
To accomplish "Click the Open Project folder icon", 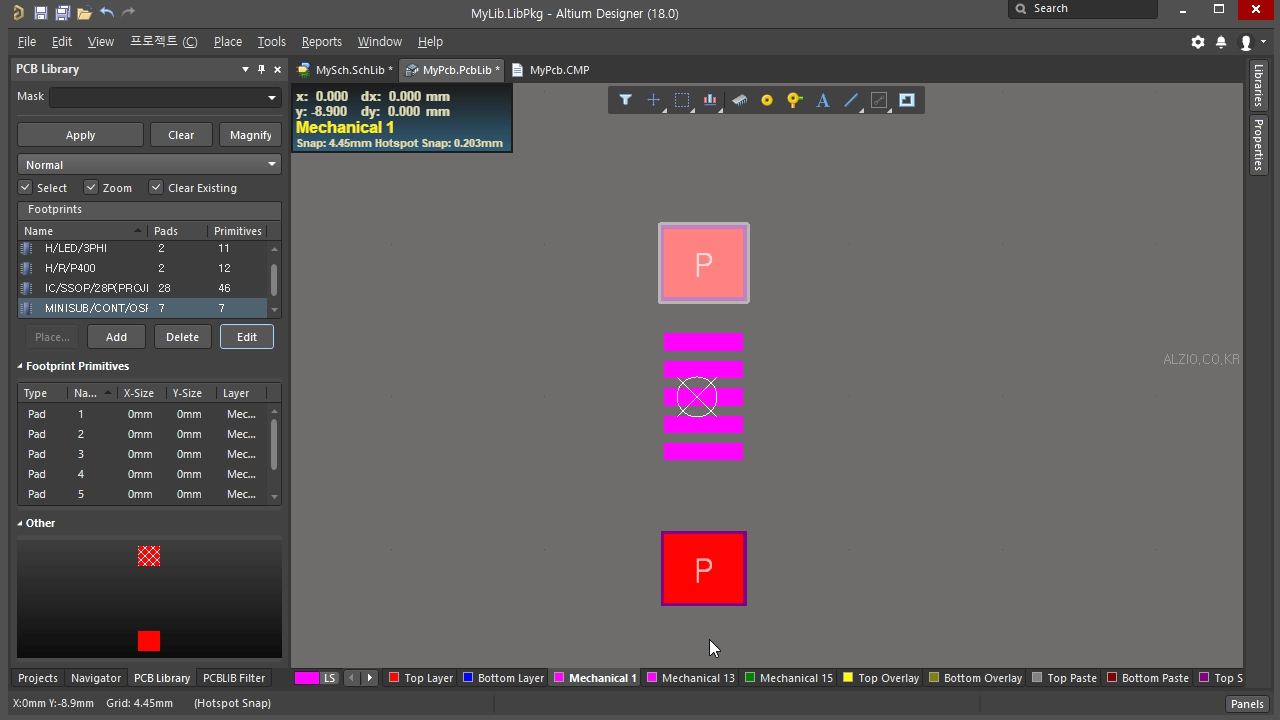I will click(x=84, y=13).
